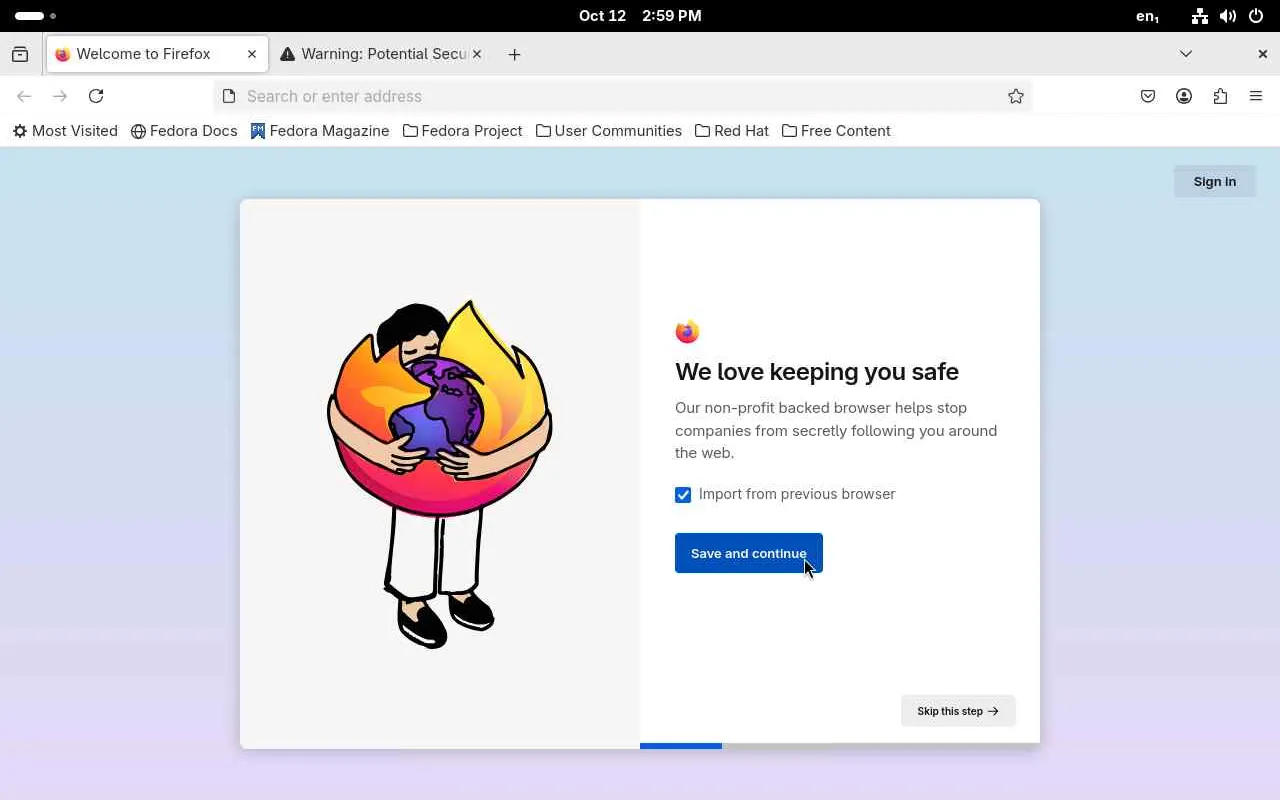The width and height of the screenshot is (1280, 800).
Task: Toggle Import from previous browser checkbox
Action: tap(683, 495)
